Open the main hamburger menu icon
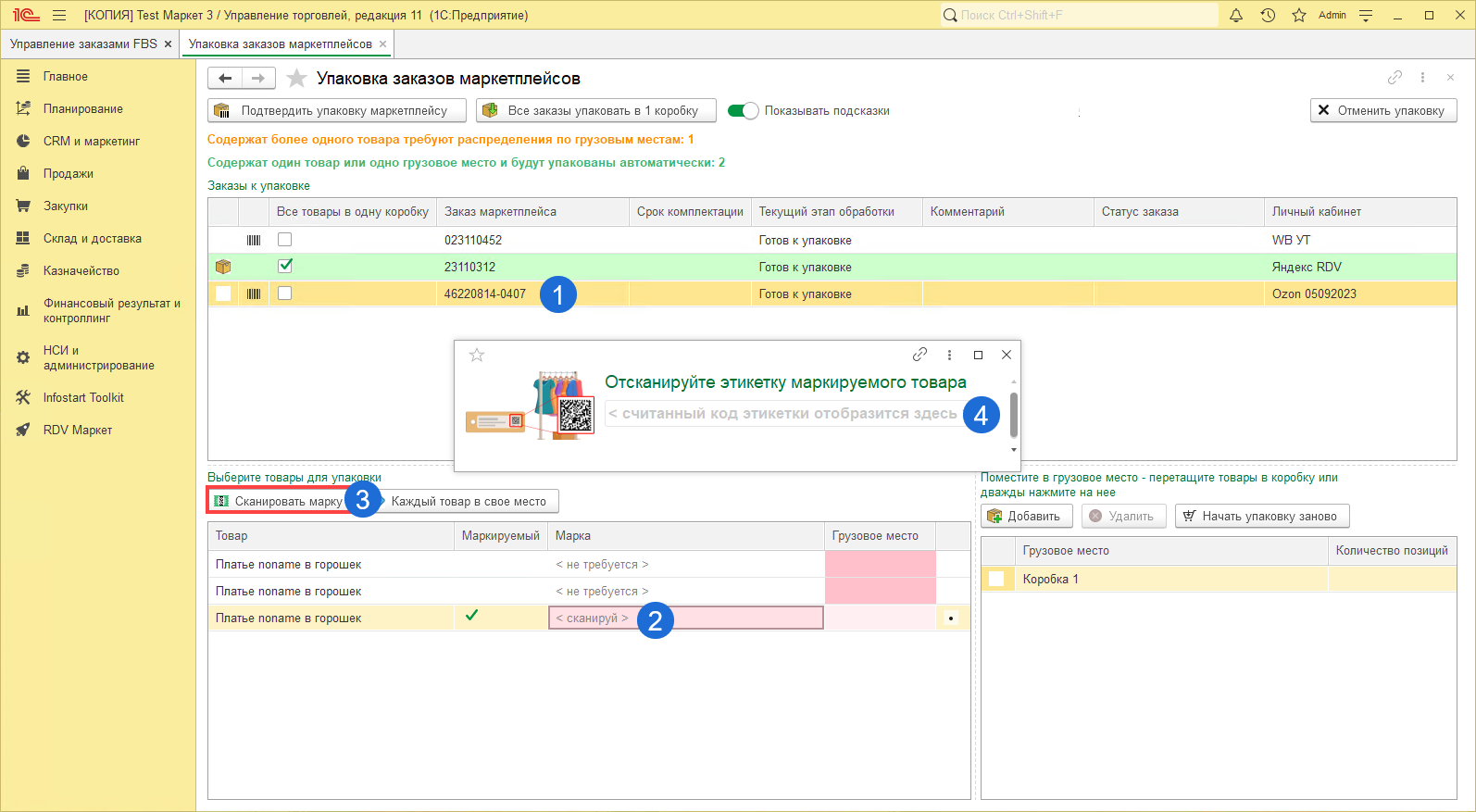Viewport: 1476px width, 812px height. point(59,15)
